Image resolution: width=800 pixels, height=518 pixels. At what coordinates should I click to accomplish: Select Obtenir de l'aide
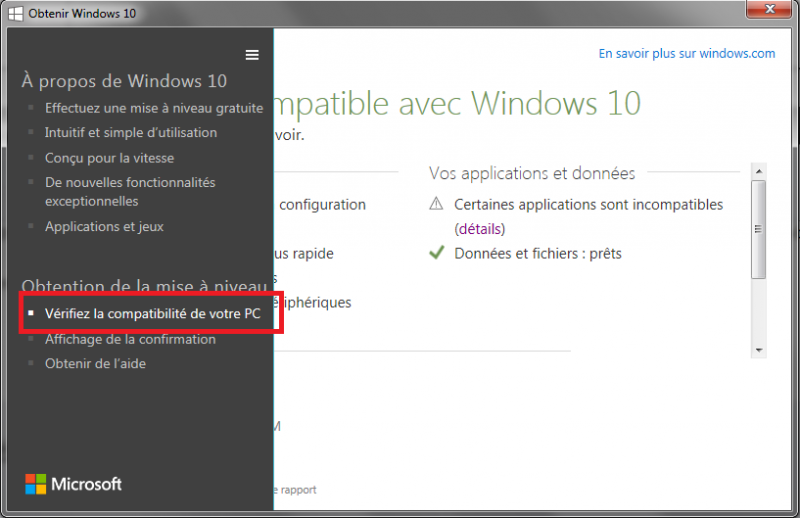click(95, 364)
